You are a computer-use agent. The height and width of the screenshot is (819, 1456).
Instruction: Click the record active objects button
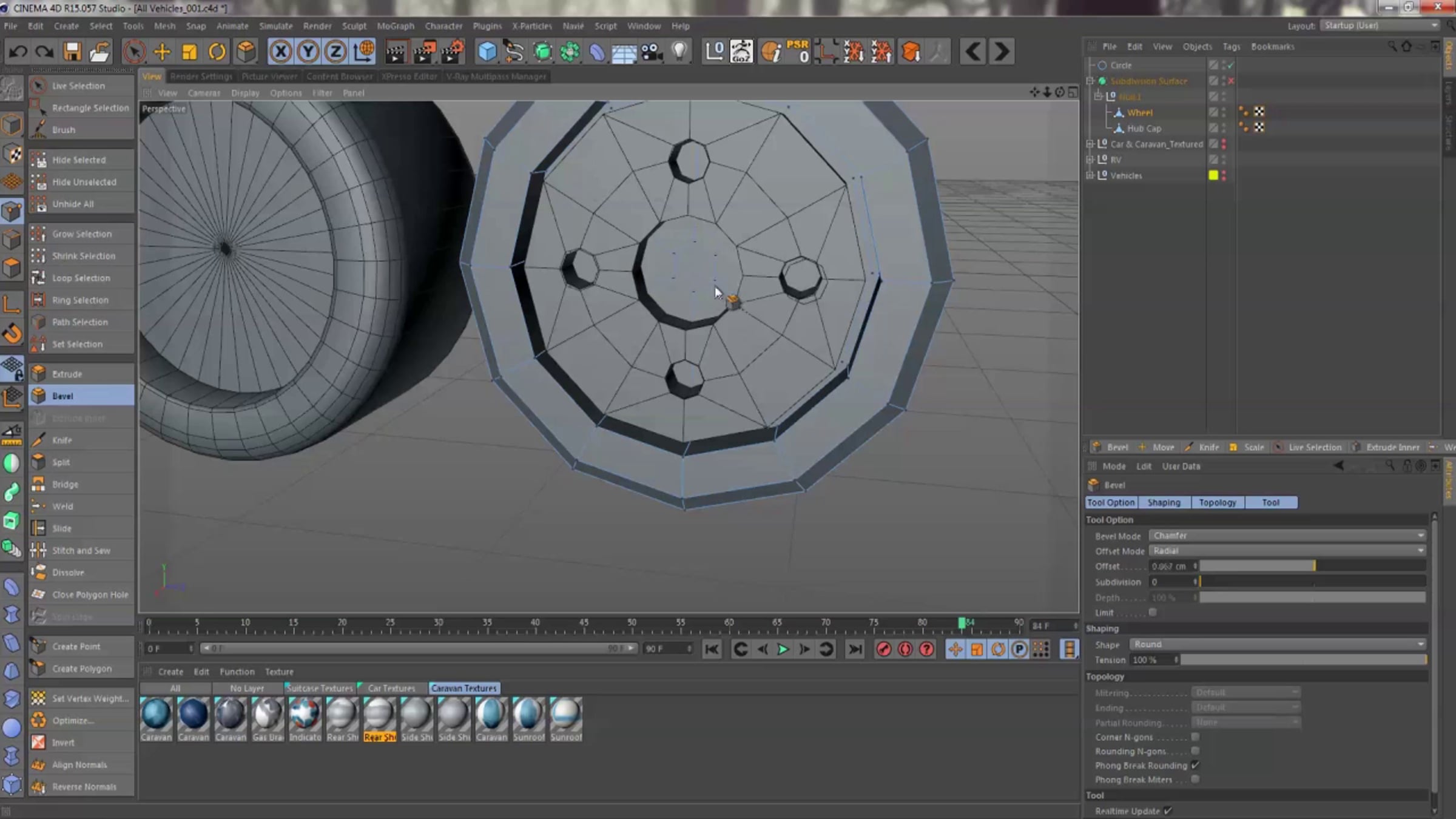pos(883,649)
